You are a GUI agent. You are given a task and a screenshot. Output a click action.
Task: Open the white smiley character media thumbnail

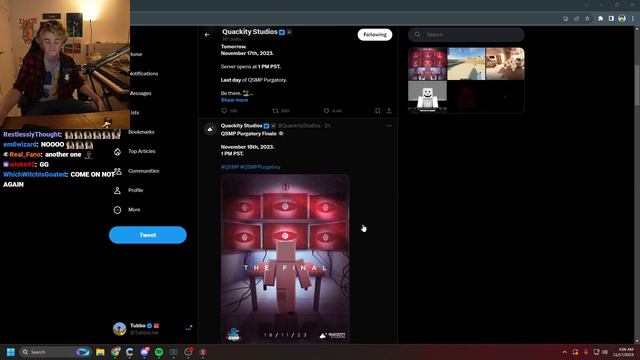(x=427, y=96)
